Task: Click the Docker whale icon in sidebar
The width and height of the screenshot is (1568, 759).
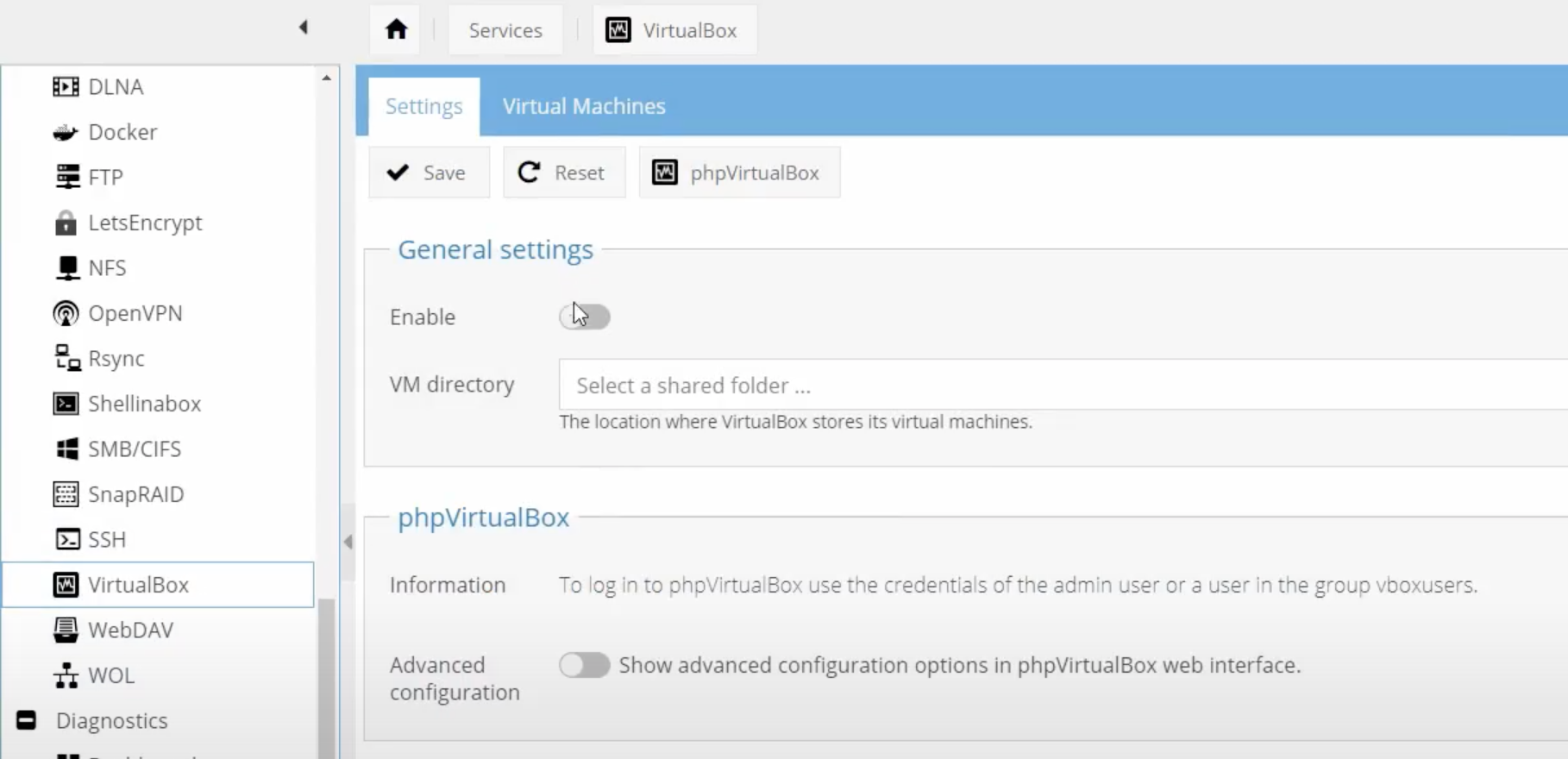Action: (66, 133)
